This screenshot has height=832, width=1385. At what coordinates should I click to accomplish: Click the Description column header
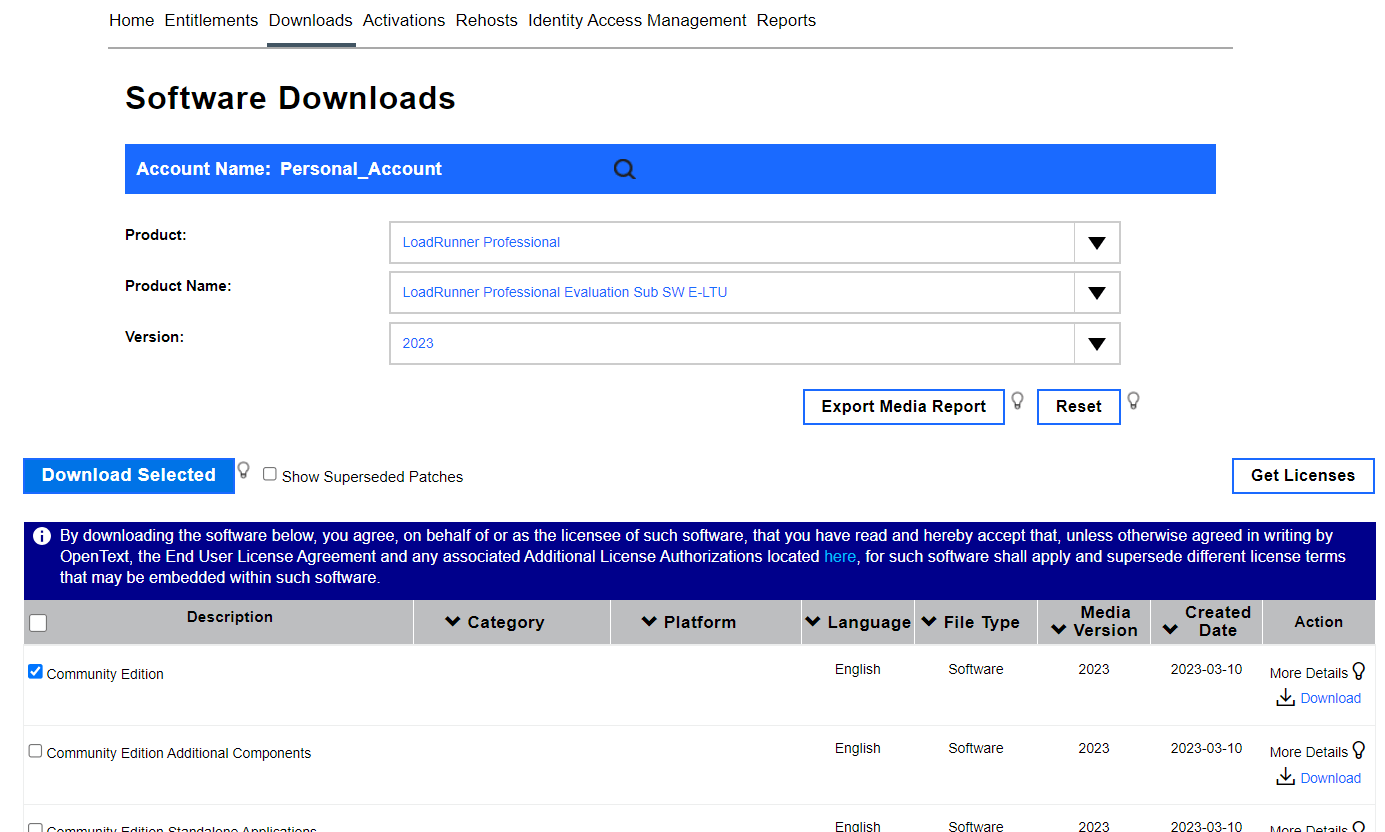pos(230,617)
